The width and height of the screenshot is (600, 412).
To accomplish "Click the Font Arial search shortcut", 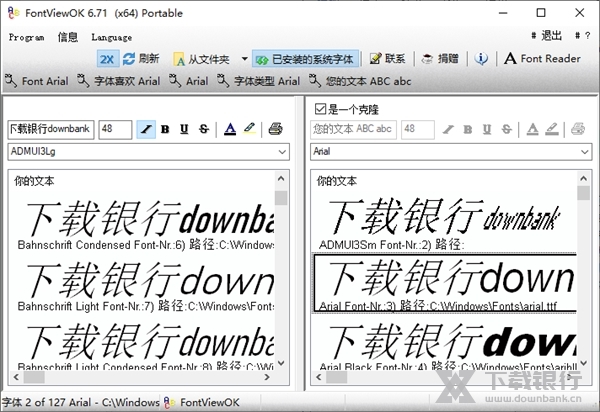I will click(x=37, y=81).
